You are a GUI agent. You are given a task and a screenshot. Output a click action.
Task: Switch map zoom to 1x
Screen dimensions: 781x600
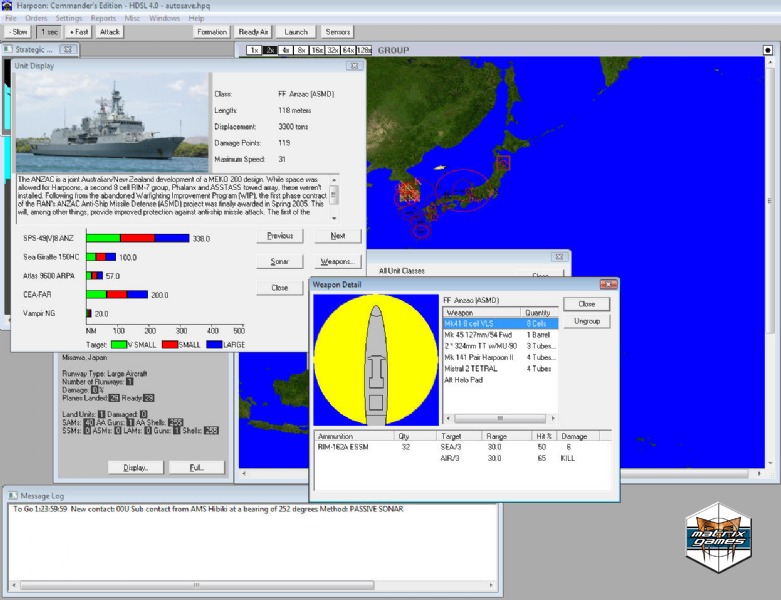tap(253, 50)
